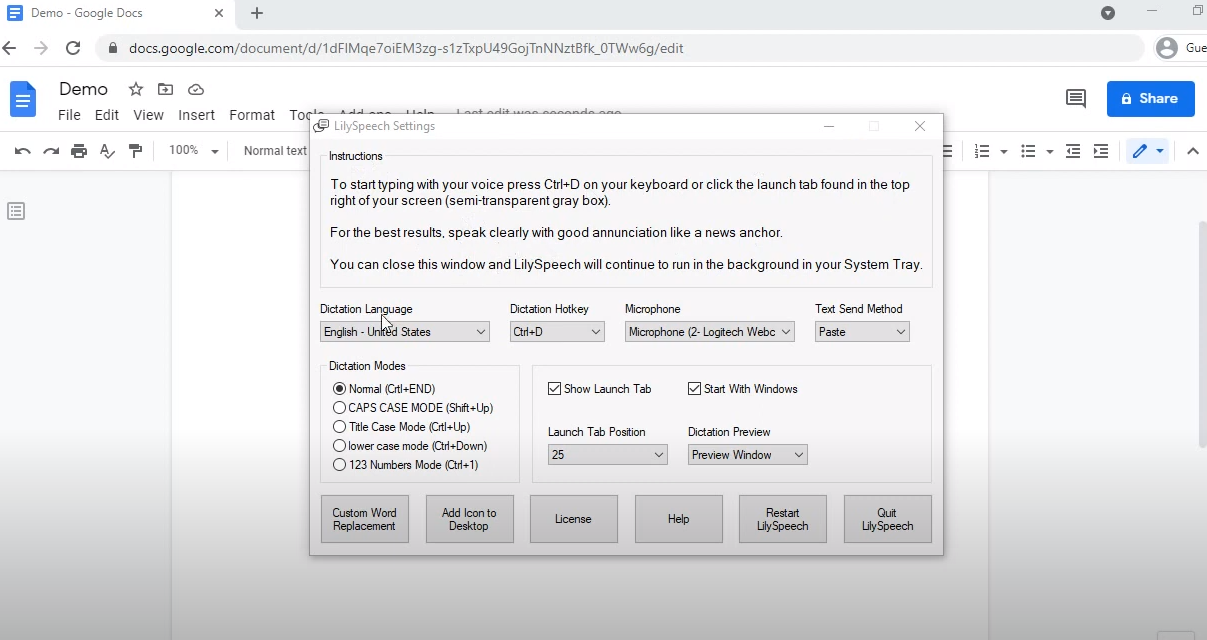Click the spell check icon

tap(107, 151)
